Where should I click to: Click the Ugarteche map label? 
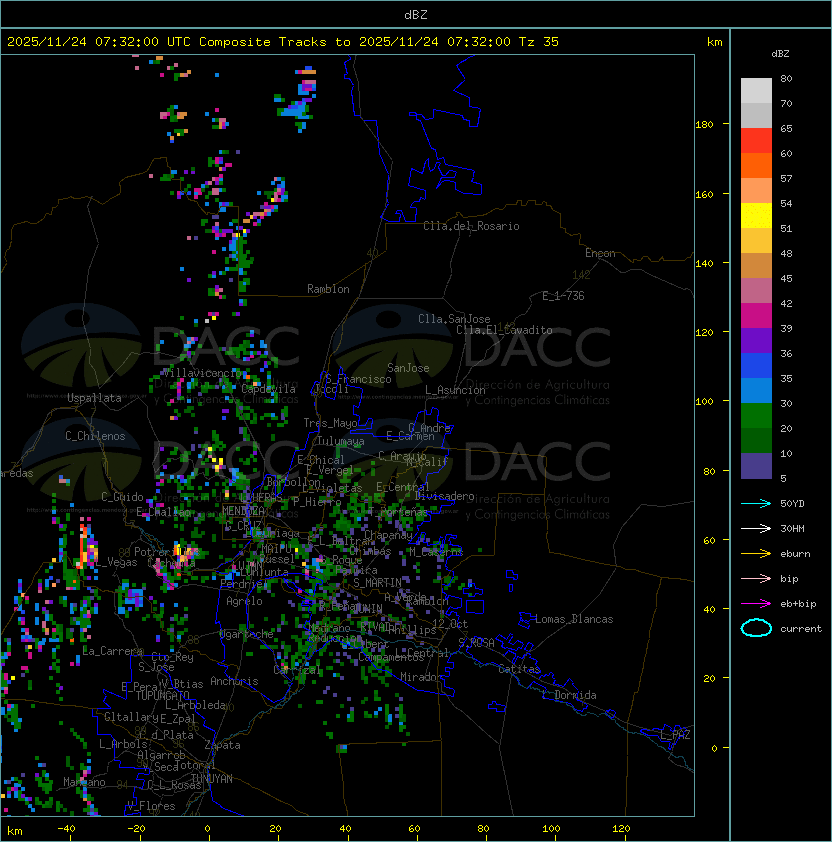click(x=247, y=634)
